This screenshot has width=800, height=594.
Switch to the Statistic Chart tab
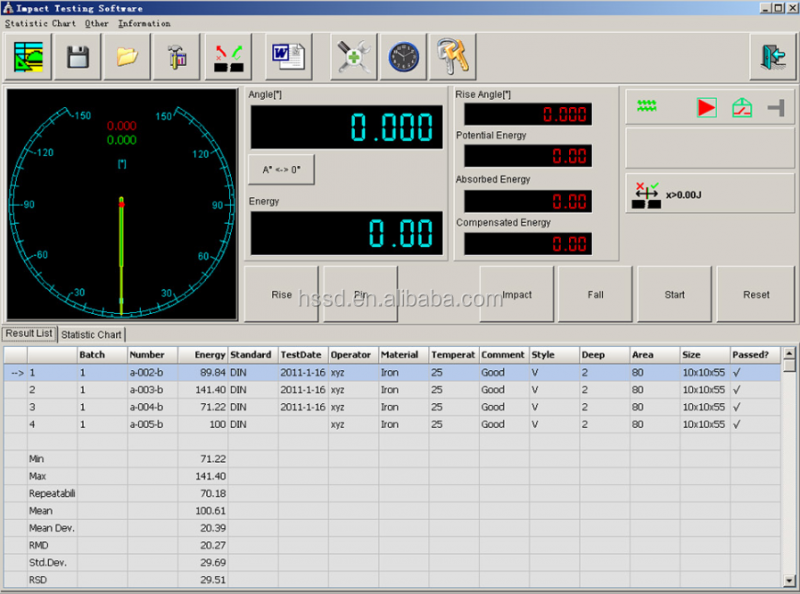click(x=91, y=334)
